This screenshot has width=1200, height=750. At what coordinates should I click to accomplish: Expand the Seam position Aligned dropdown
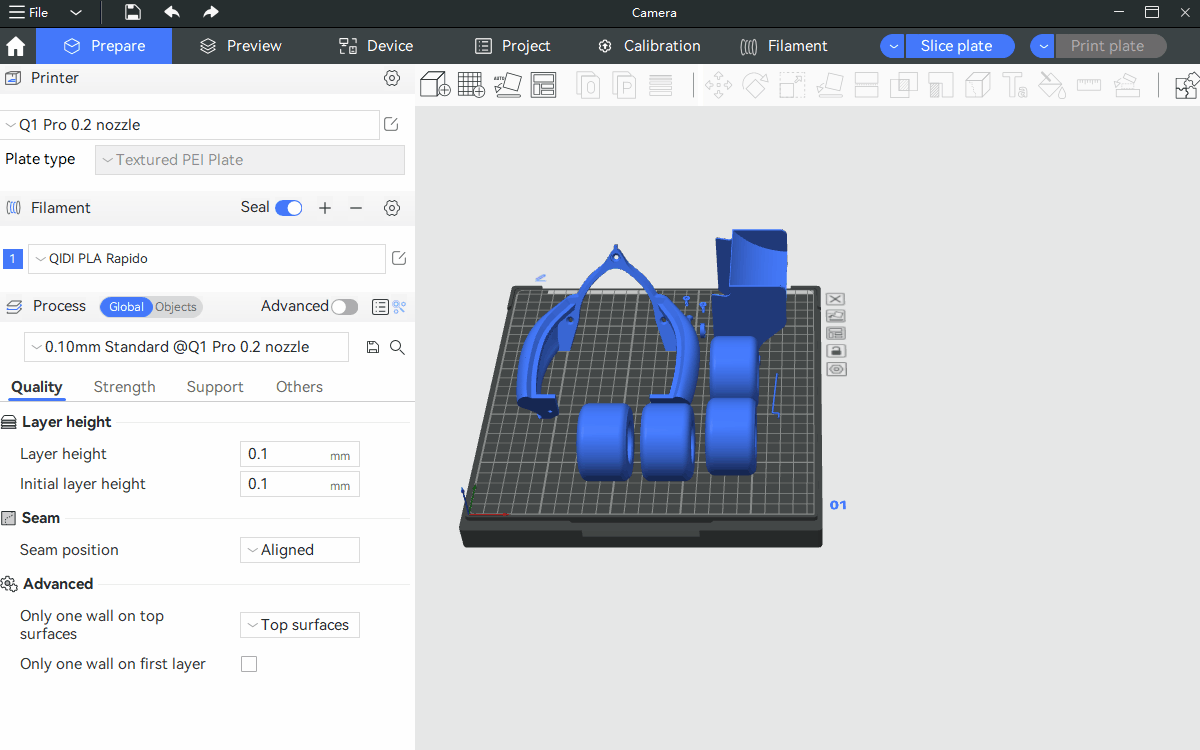(x=299, y=550)
